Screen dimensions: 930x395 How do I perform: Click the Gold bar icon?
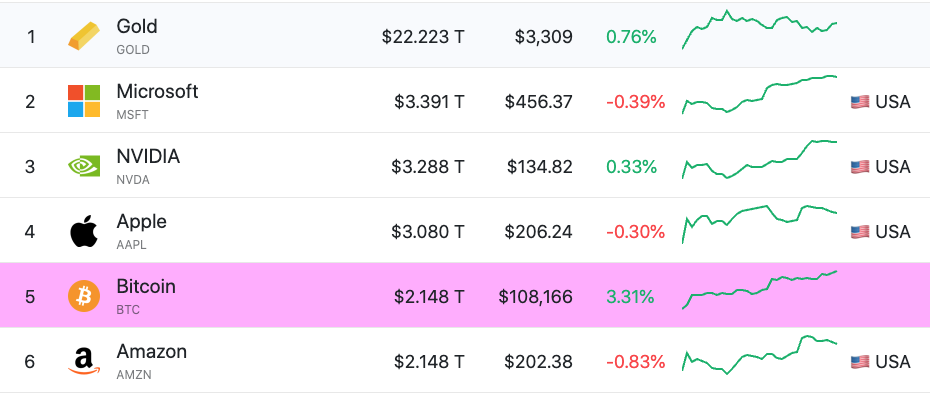click(84, 38)
